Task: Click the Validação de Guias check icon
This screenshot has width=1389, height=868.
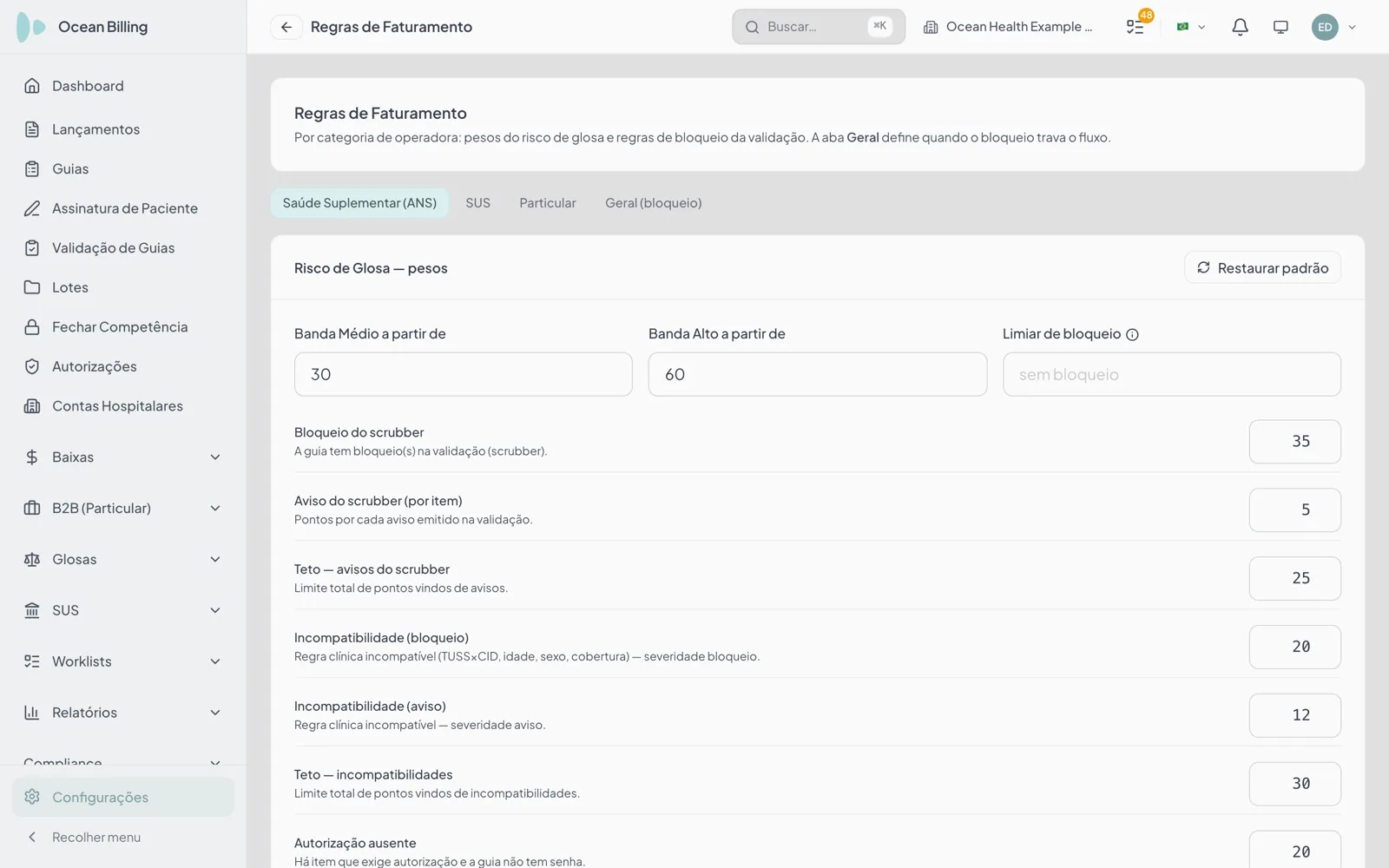Action: 32,248
